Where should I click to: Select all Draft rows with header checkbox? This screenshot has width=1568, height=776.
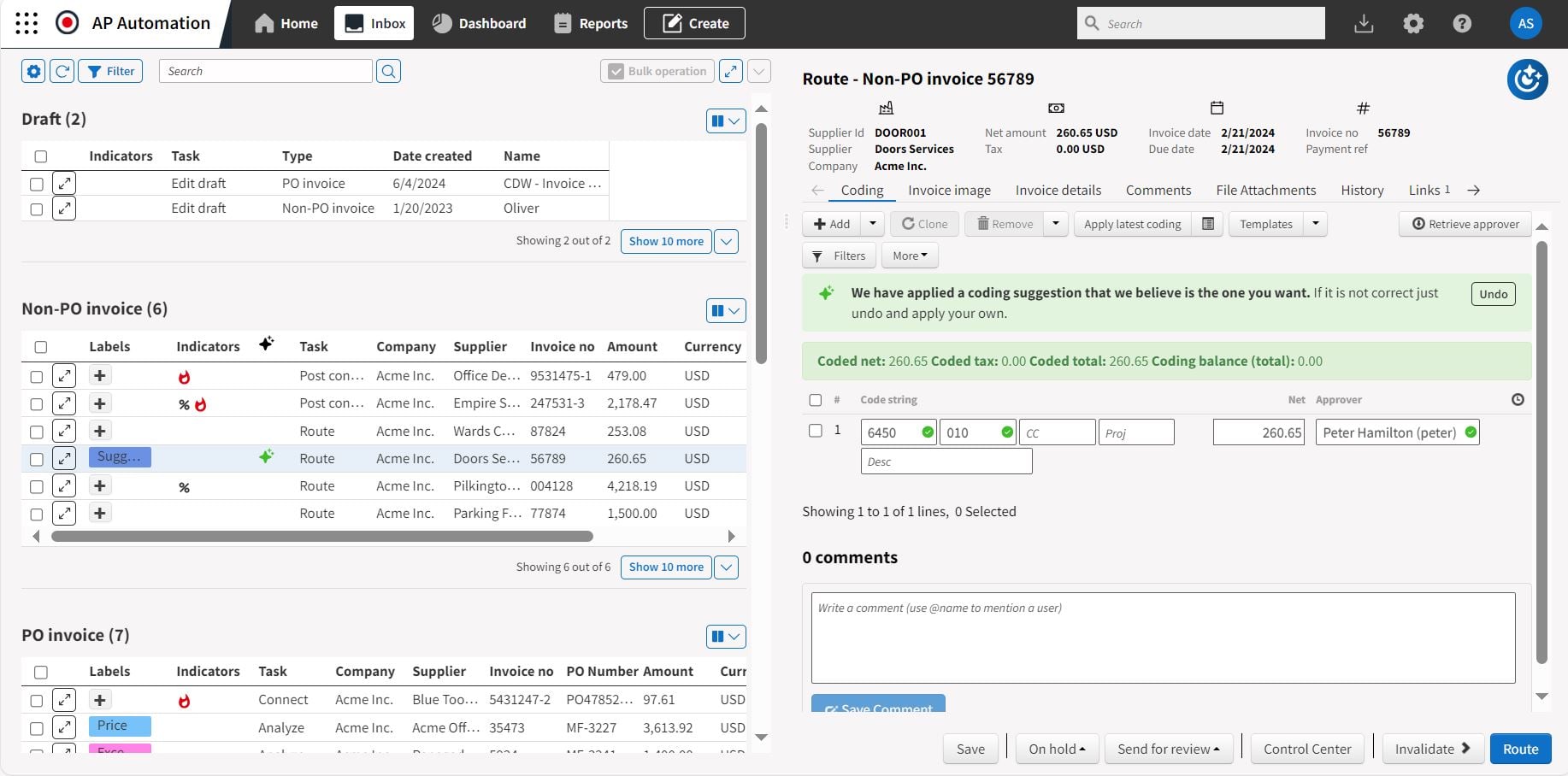(40, 156)
